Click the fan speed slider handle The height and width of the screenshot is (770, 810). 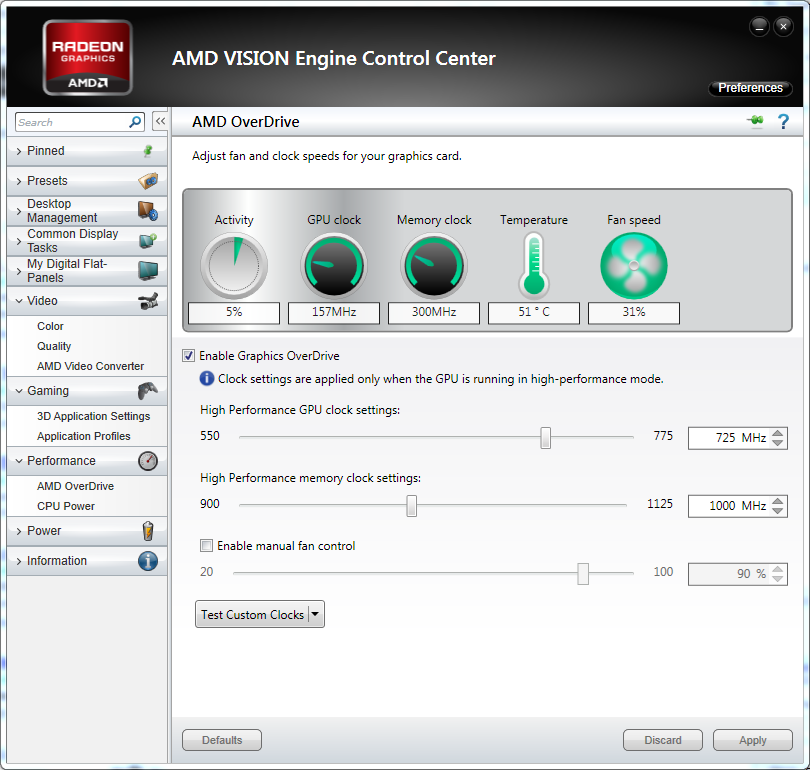pyautogui.click(x=583, y=574)
